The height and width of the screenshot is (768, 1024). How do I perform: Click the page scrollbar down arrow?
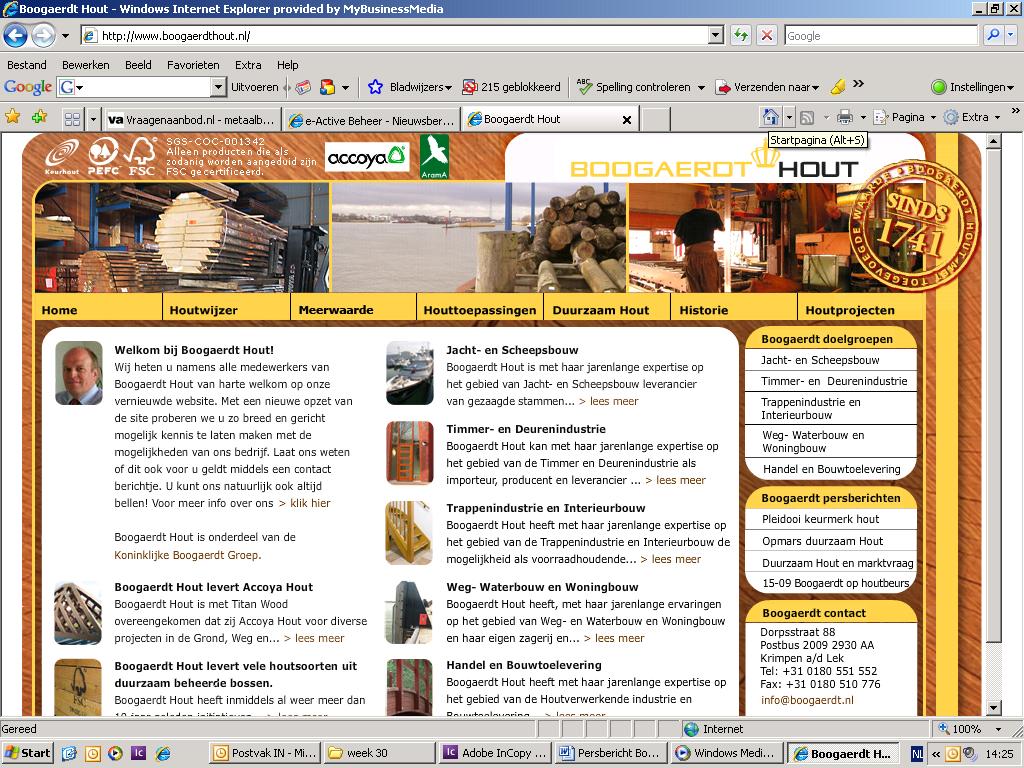993,708
